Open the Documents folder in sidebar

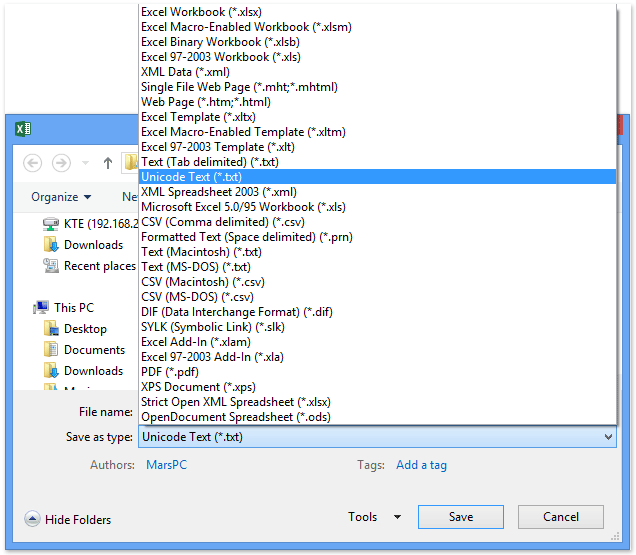click(x=94, y=350)
